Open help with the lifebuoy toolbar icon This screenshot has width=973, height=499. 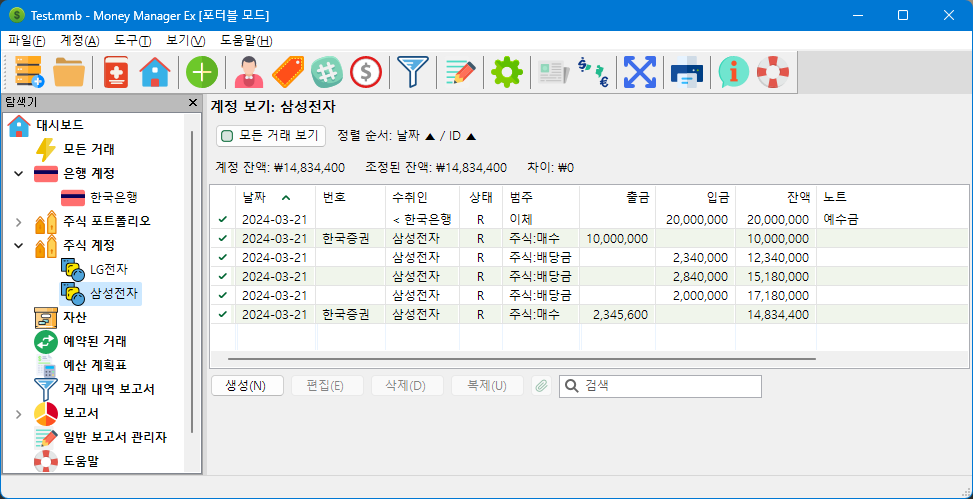[773, 72]
